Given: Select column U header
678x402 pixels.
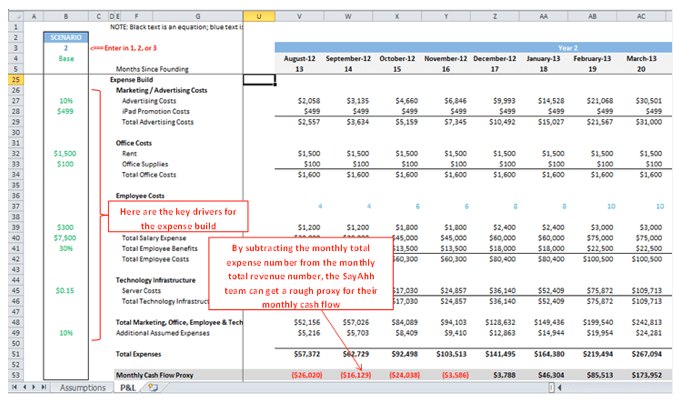Looking at the screenshot, I should (258, 17).
